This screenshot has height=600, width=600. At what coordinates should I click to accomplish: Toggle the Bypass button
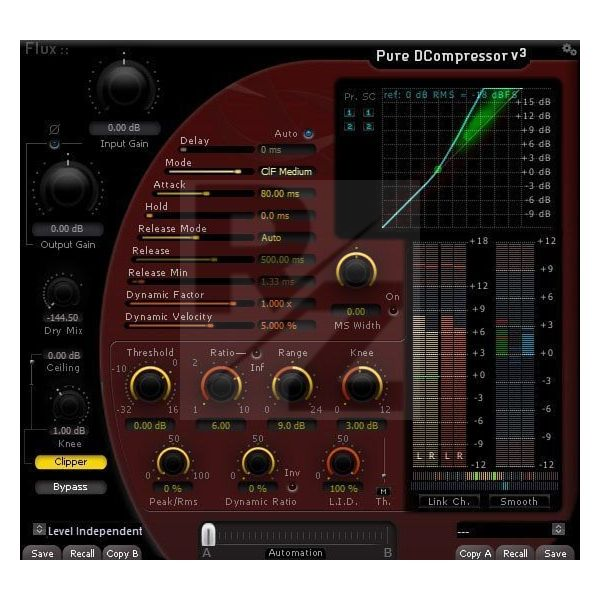pyautogui.click(x=70, y=487)
